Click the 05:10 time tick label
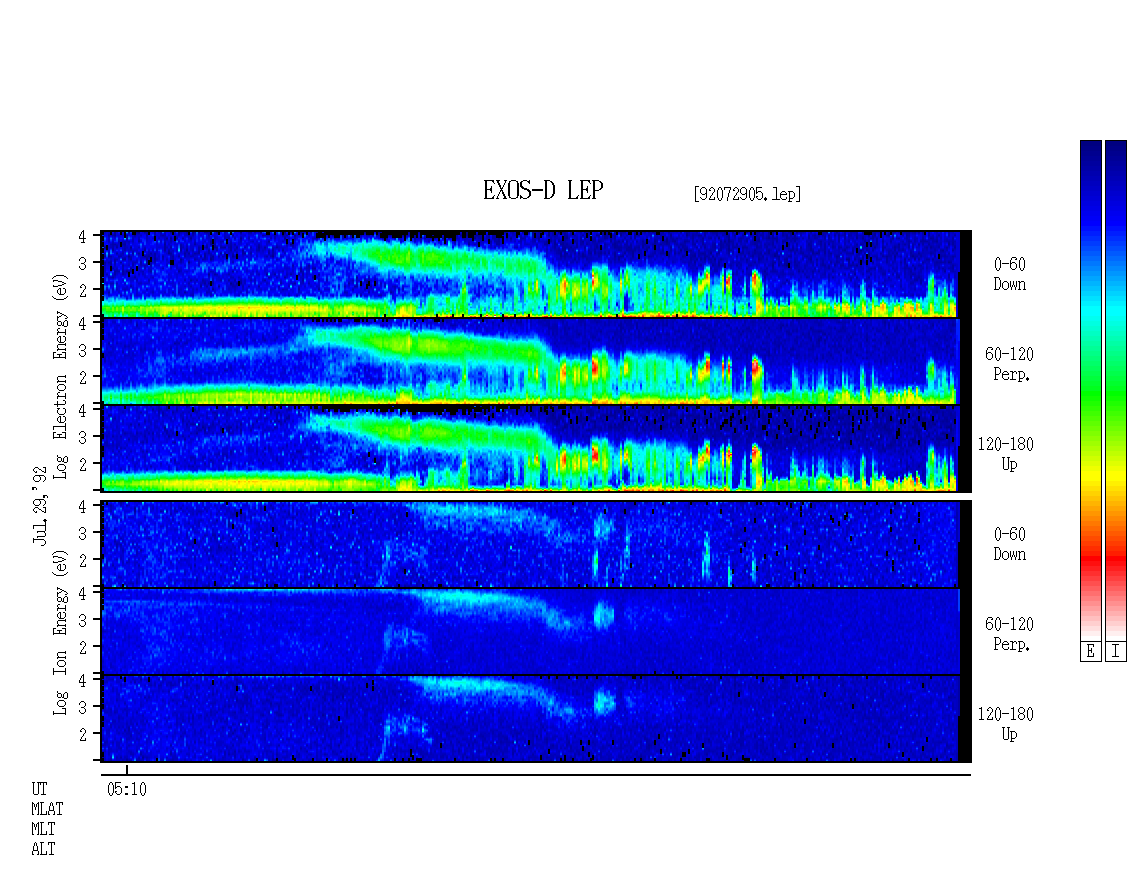This screenshot has height=875, width=1130. click(127, 790)
